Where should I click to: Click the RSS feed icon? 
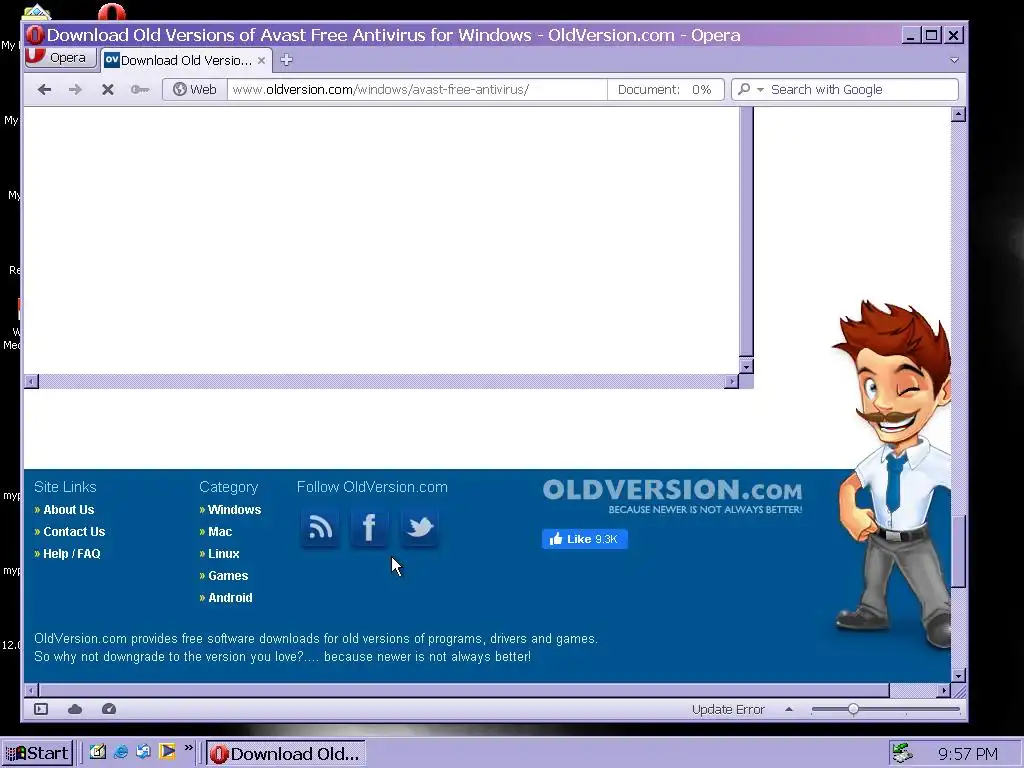(319, 527)
